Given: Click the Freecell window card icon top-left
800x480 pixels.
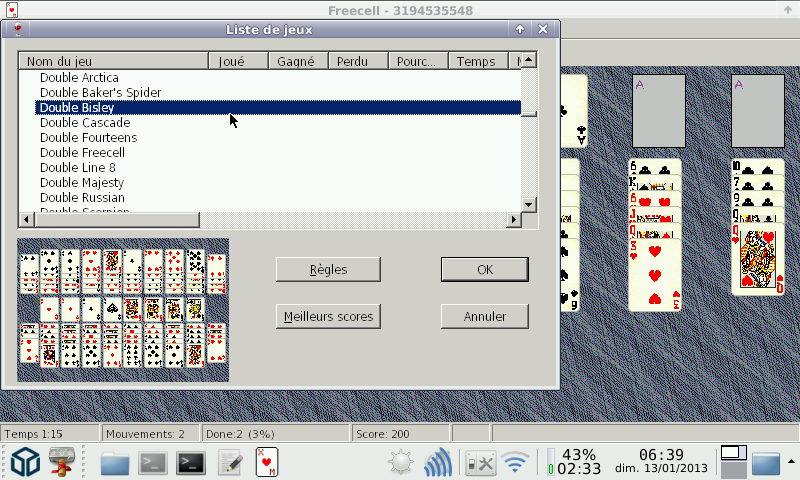Looking at the screenshot, I should coord(11,10).
